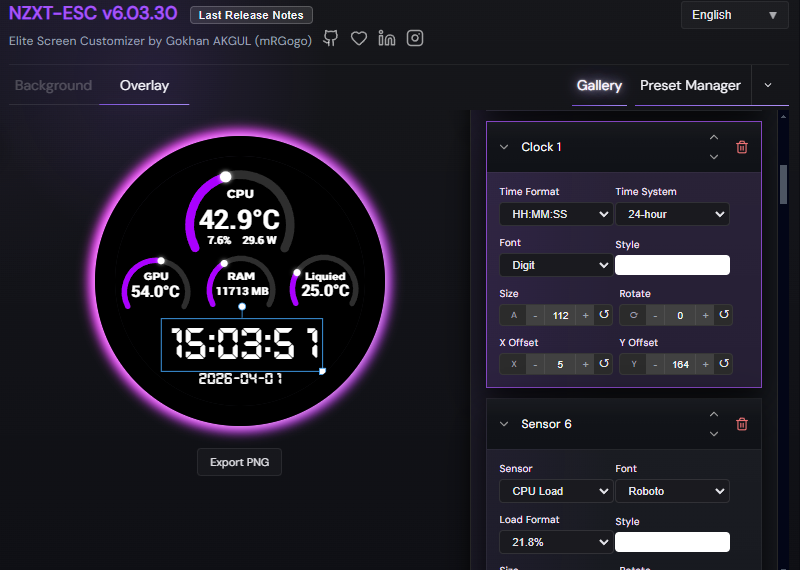Screen dimensions: 800x570
Task: Move Sensor 6 down with arrow
Action: tap(714, 434)
